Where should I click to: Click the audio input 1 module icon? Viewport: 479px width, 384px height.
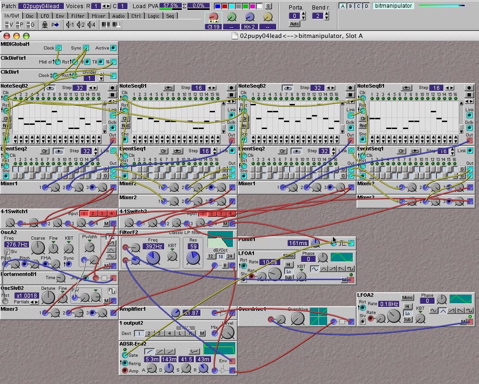pyautogui.click(x=70, y=25)
